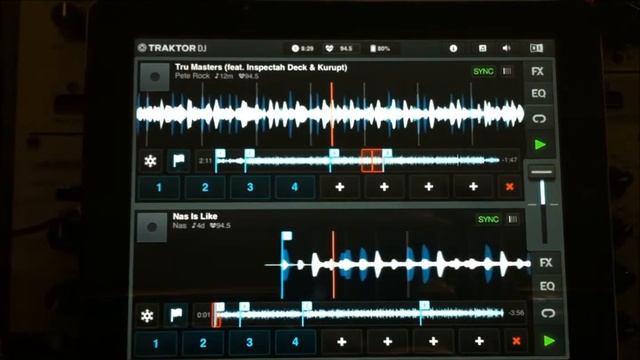Viewport: 640px width, 360px height.
Task: Tap the speaker volume icon in the top bar
Action: [507, 48]
